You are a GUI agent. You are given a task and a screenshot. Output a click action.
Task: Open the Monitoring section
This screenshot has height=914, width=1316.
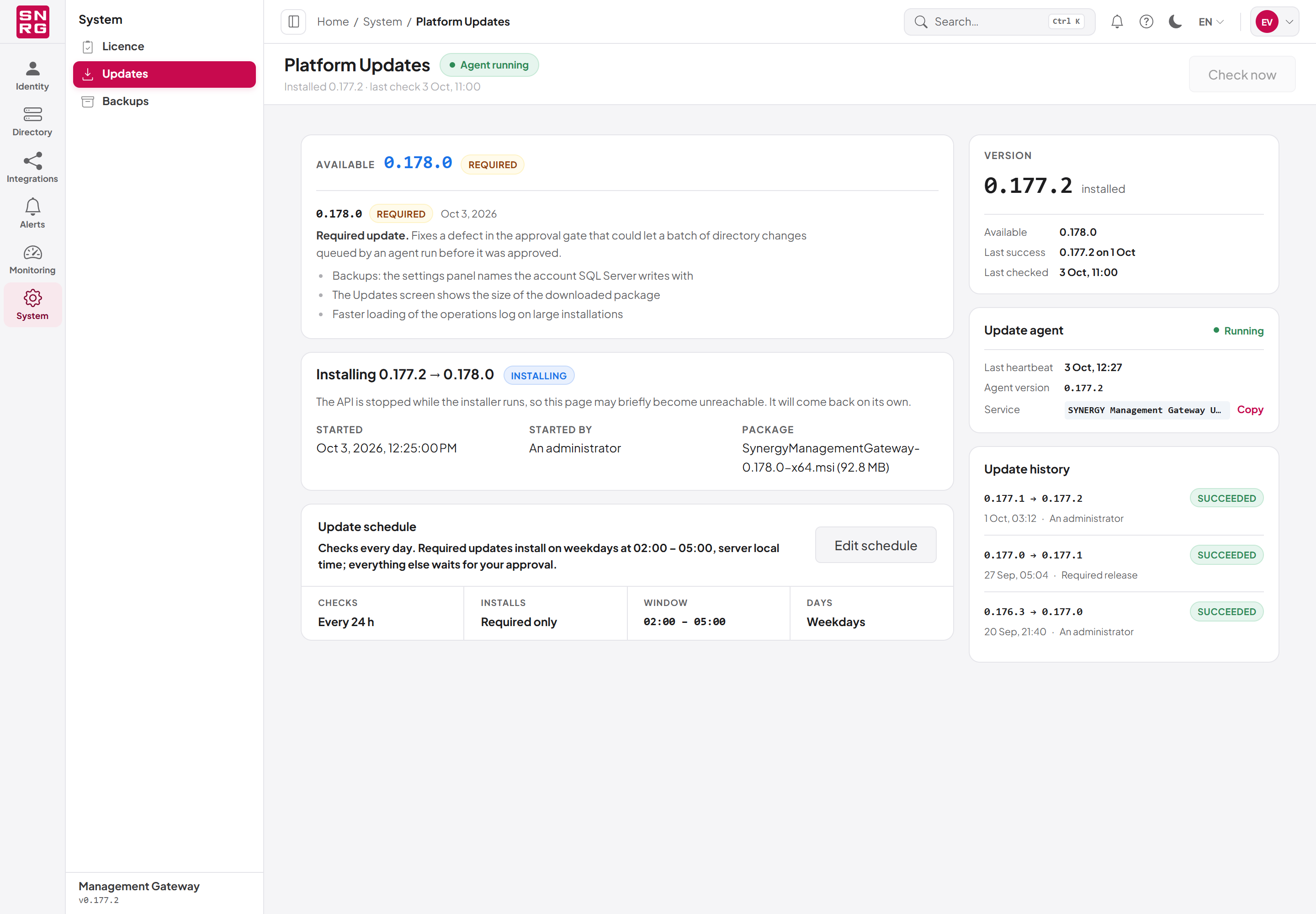pyautogui.click(x=32, y=259)
